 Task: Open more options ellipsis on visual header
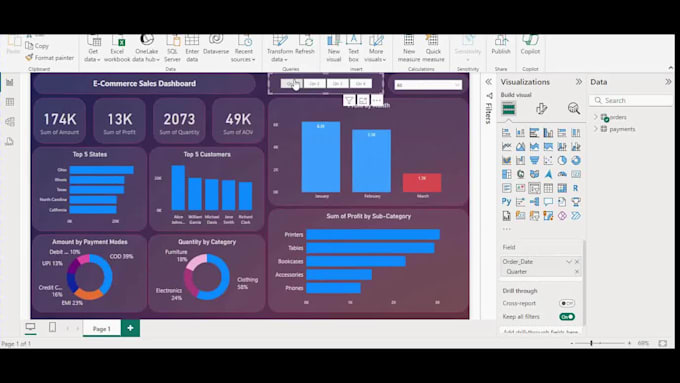coord(377,101)
